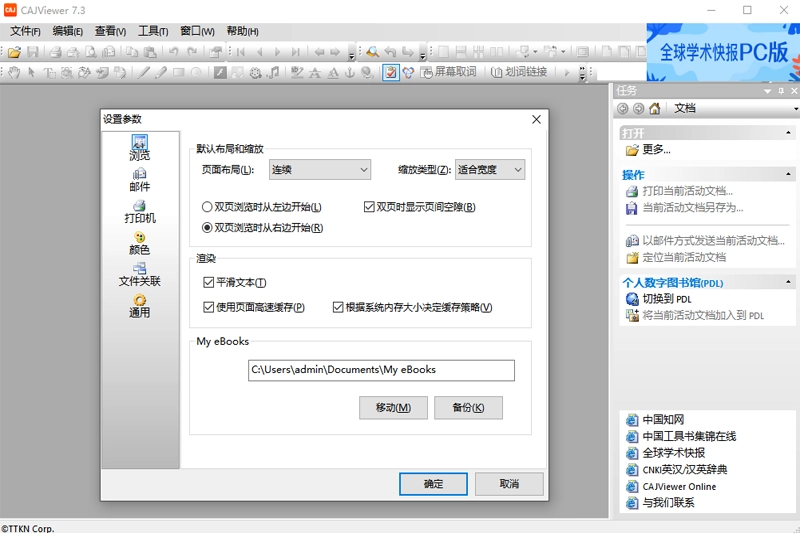Select 双页浏览时从左边开始 radio button

pos(207,207)
